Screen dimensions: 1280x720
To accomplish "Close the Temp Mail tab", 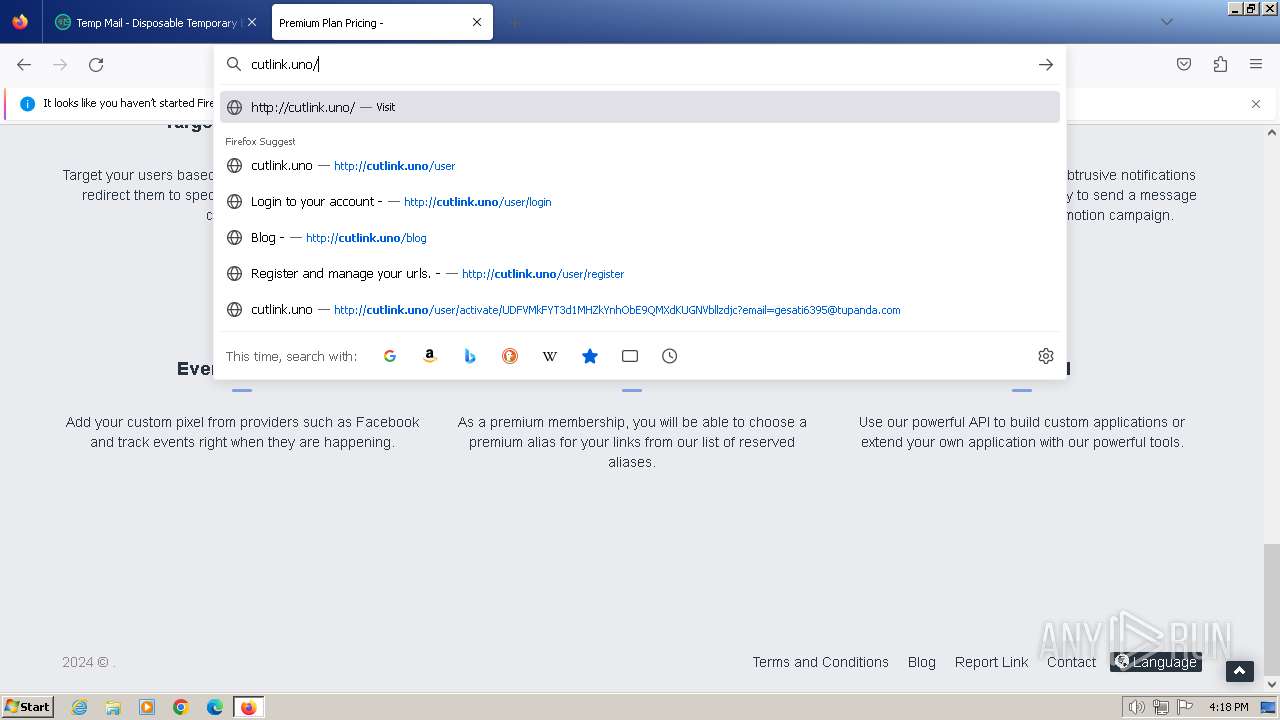I will pos(251,22).
